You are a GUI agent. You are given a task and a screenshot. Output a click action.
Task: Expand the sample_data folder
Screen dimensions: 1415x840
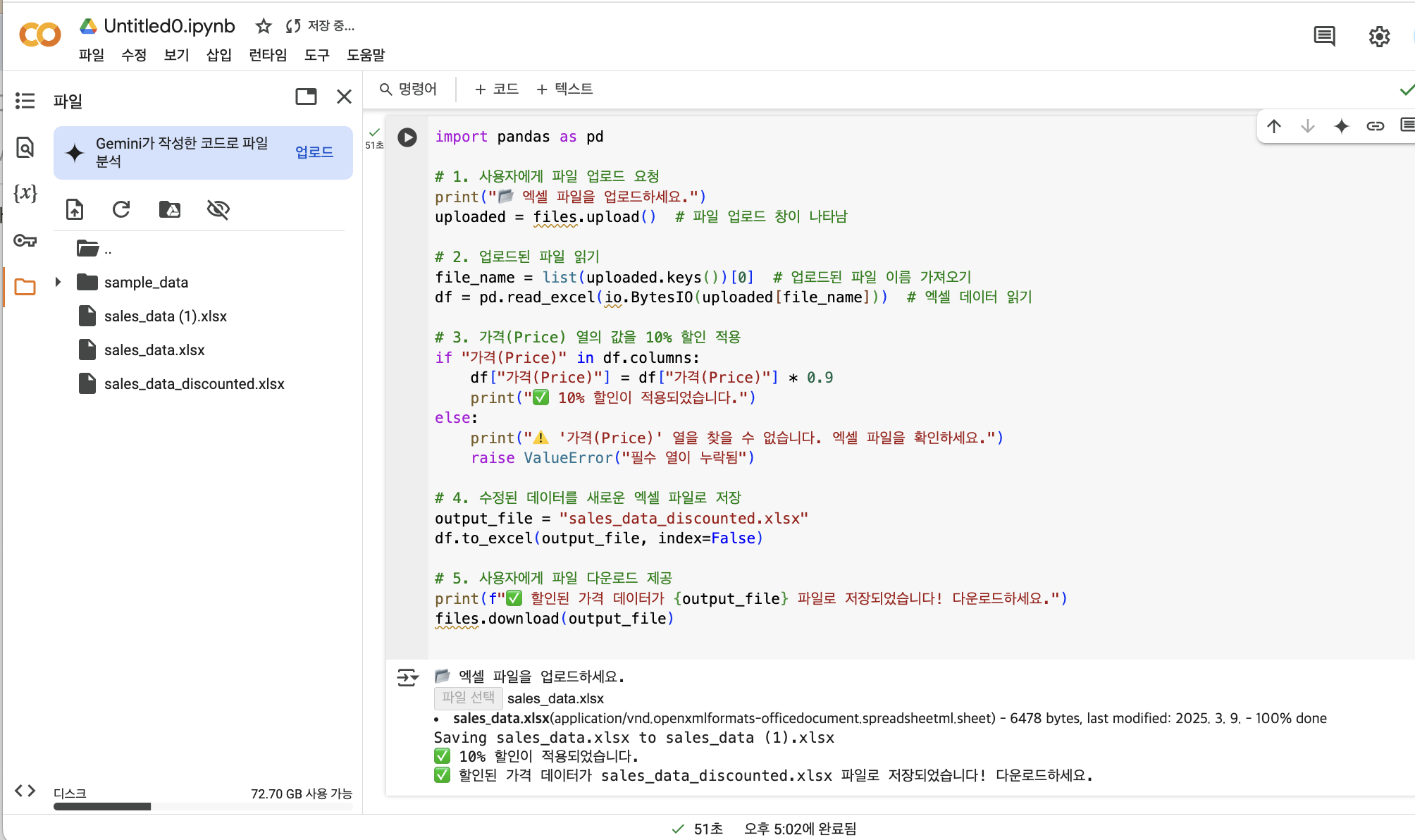(x=58, y=282)
